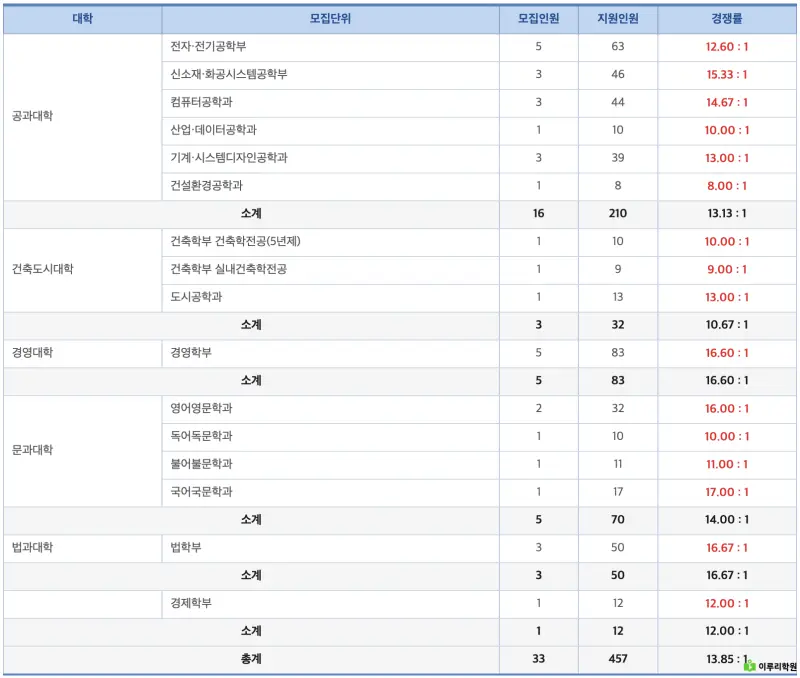
Task: Click the 9.00 : 1 ratio value
Action: [x=727, y=269]
